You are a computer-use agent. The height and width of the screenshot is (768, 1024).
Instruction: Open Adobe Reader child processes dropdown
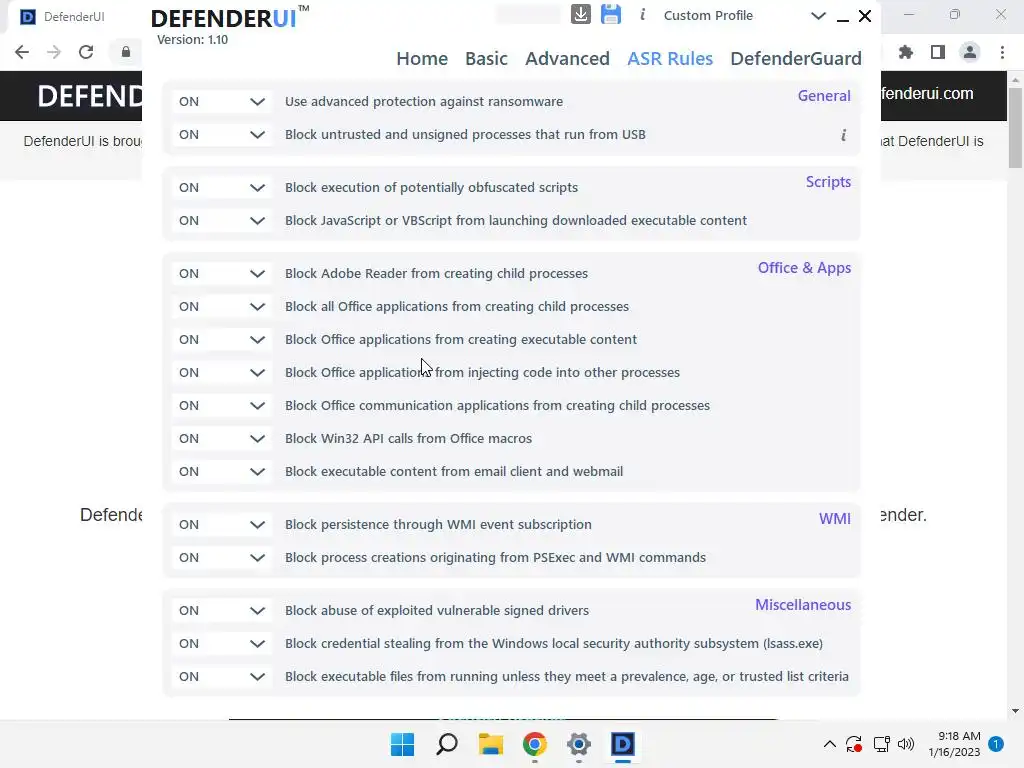tap(221, 274)
